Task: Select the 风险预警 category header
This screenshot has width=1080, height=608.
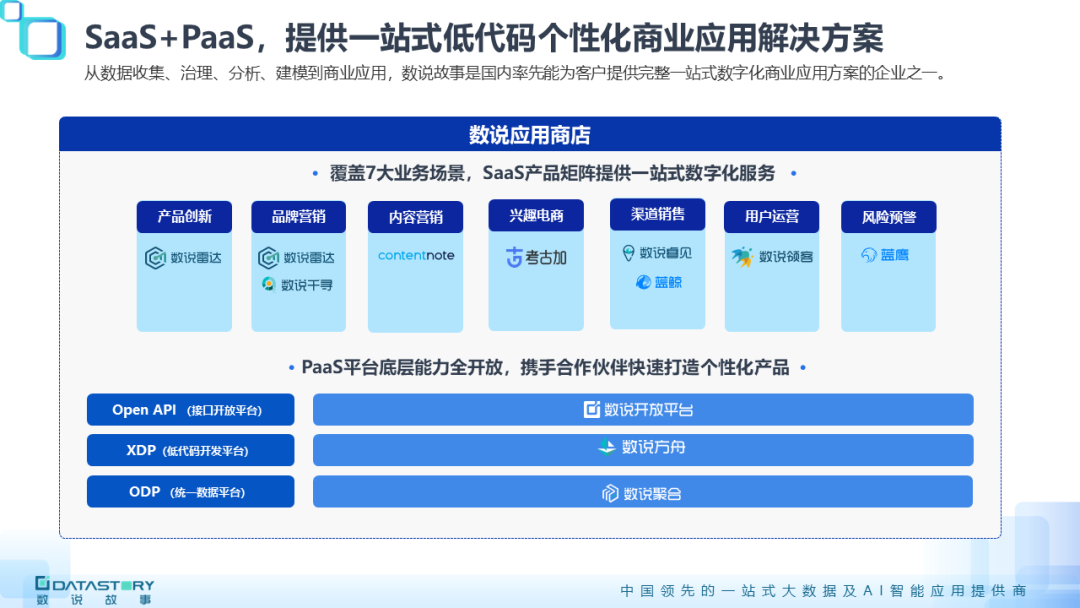Action: coord(889,217)
